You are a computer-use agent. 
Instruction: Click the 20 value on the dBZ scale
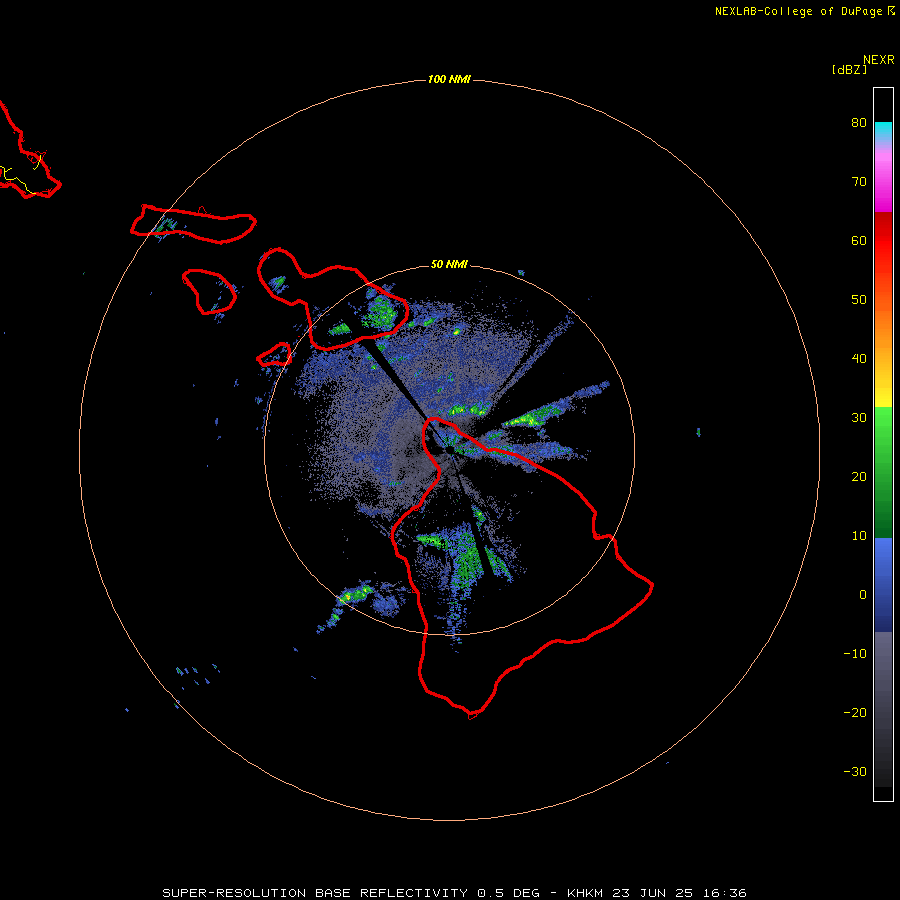[x=859, y=477]
